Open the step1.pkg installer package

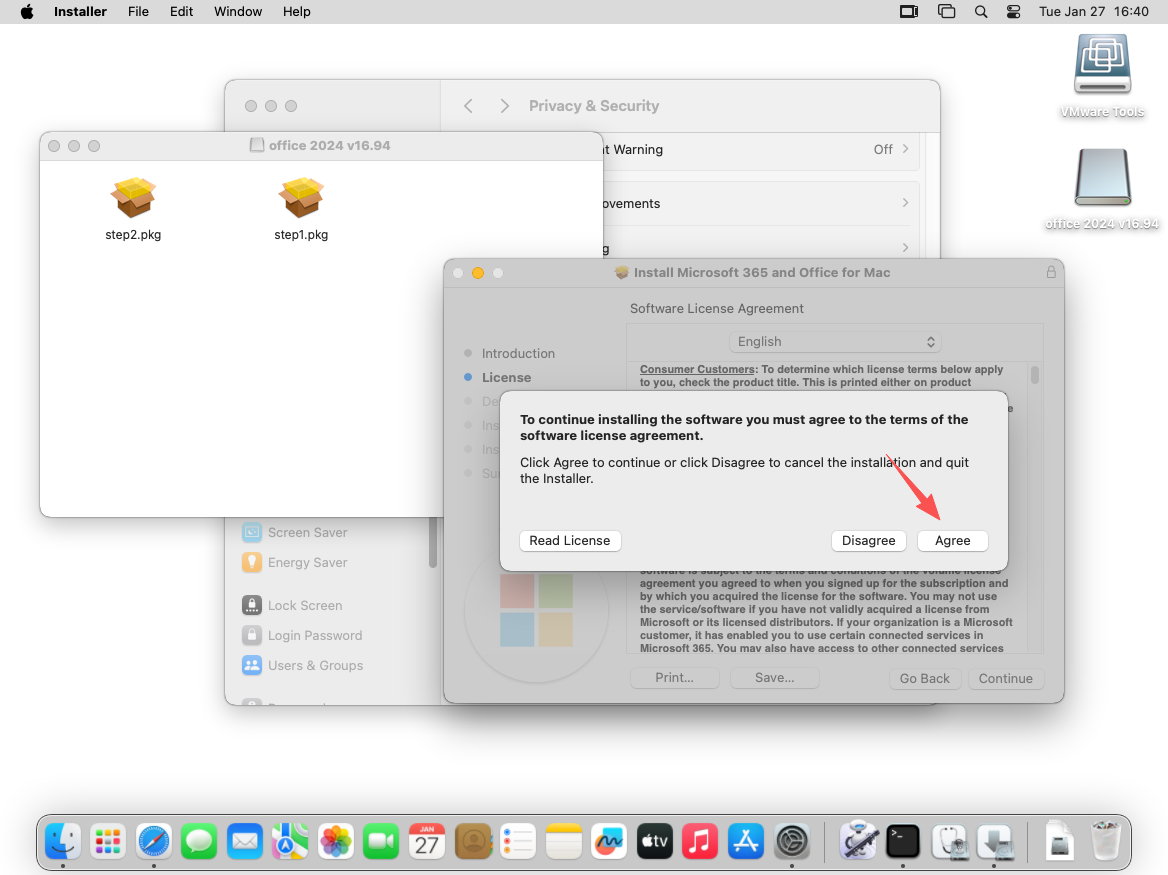pyautogui.click(x=301, y=199)
